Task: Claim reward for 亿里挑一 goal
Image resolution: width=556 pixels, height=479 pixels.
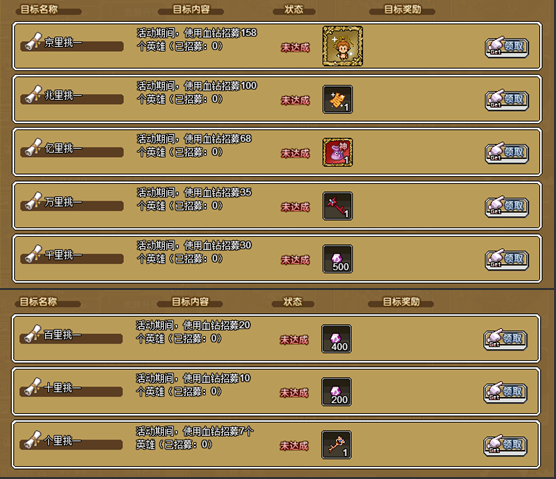Action: pos(507,153)
